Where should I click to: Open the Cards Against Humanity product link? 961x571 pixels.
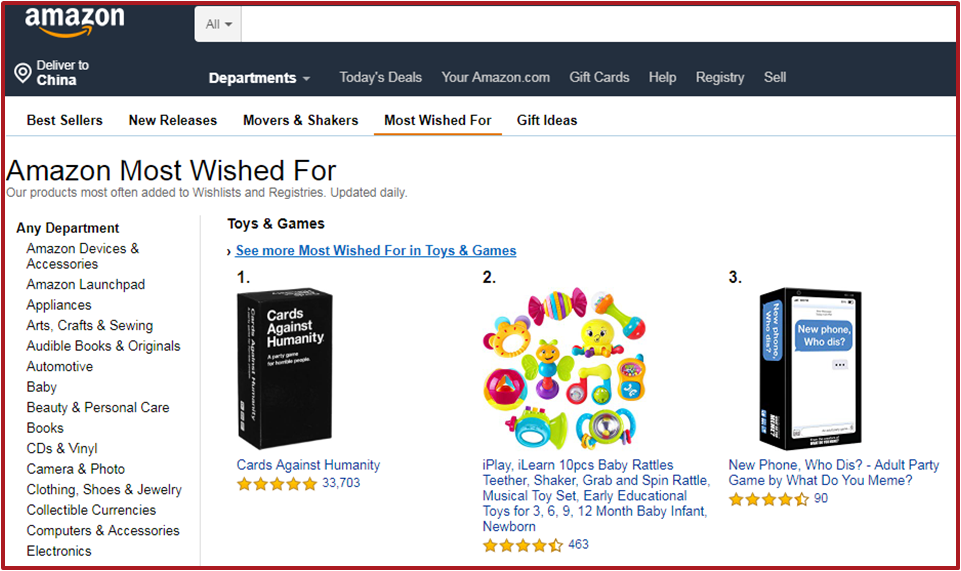coord(308,465)
